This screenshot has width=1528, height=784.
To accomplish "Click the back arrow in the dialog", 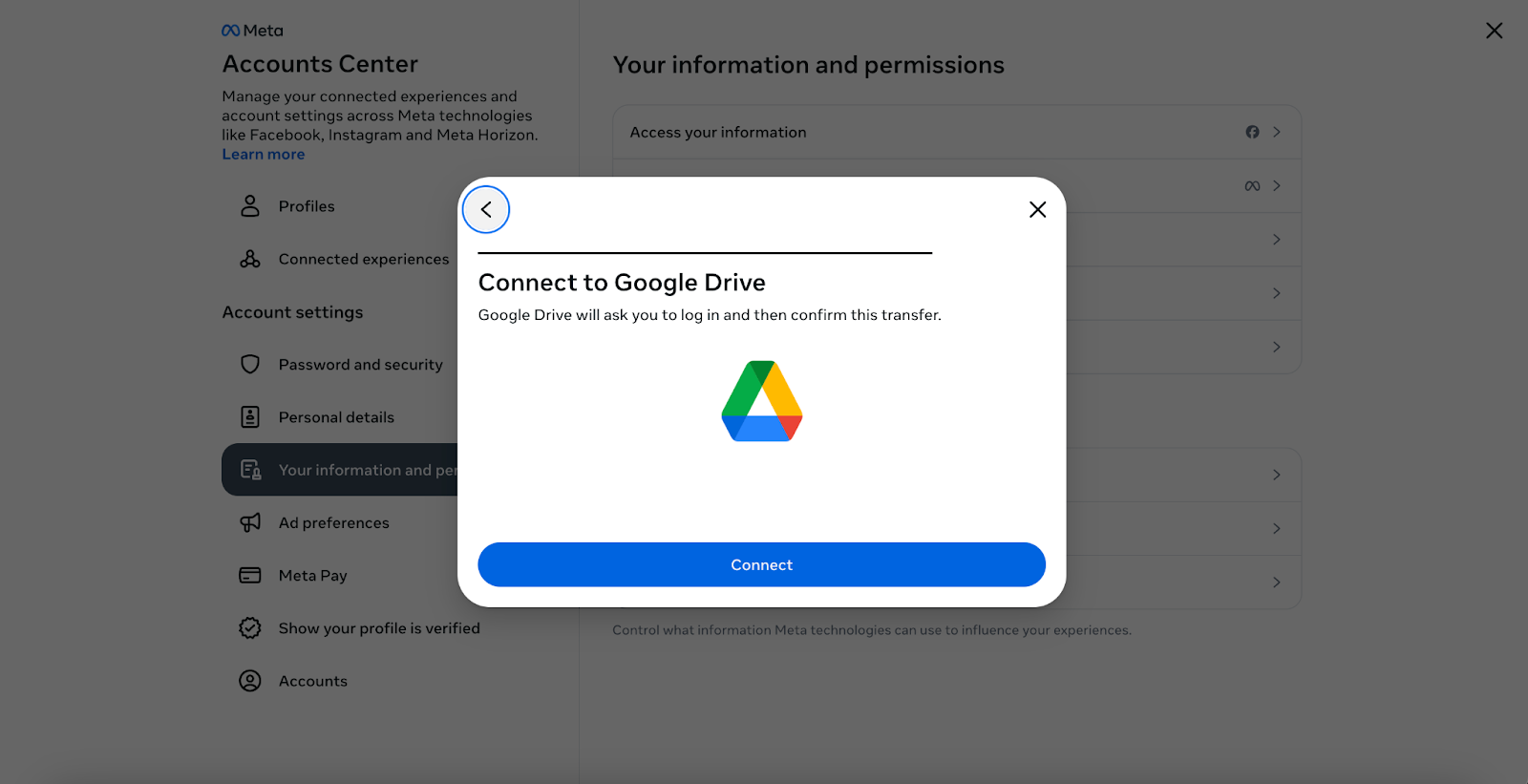I will pos(486,210).
